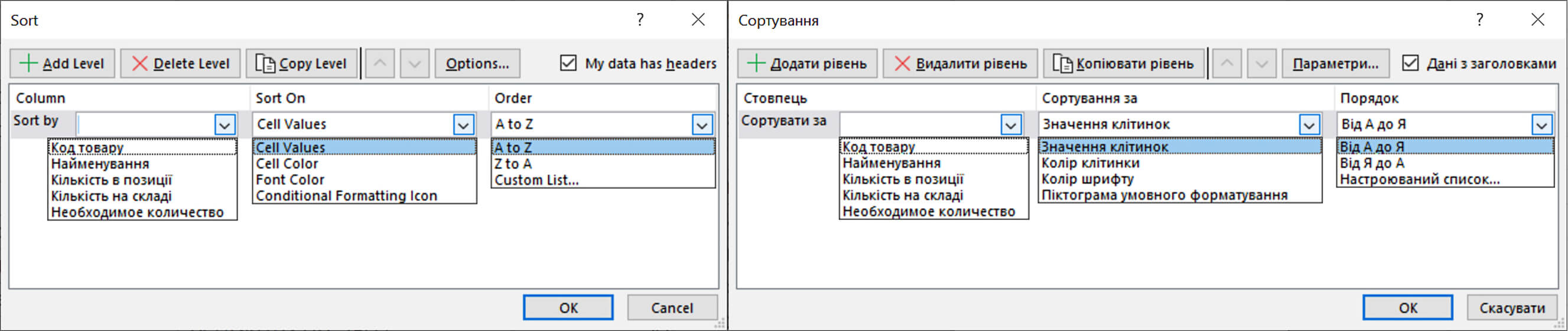Click OK in the Сортування dialog
This screenshot has height=331, width=1568.
1408,308
